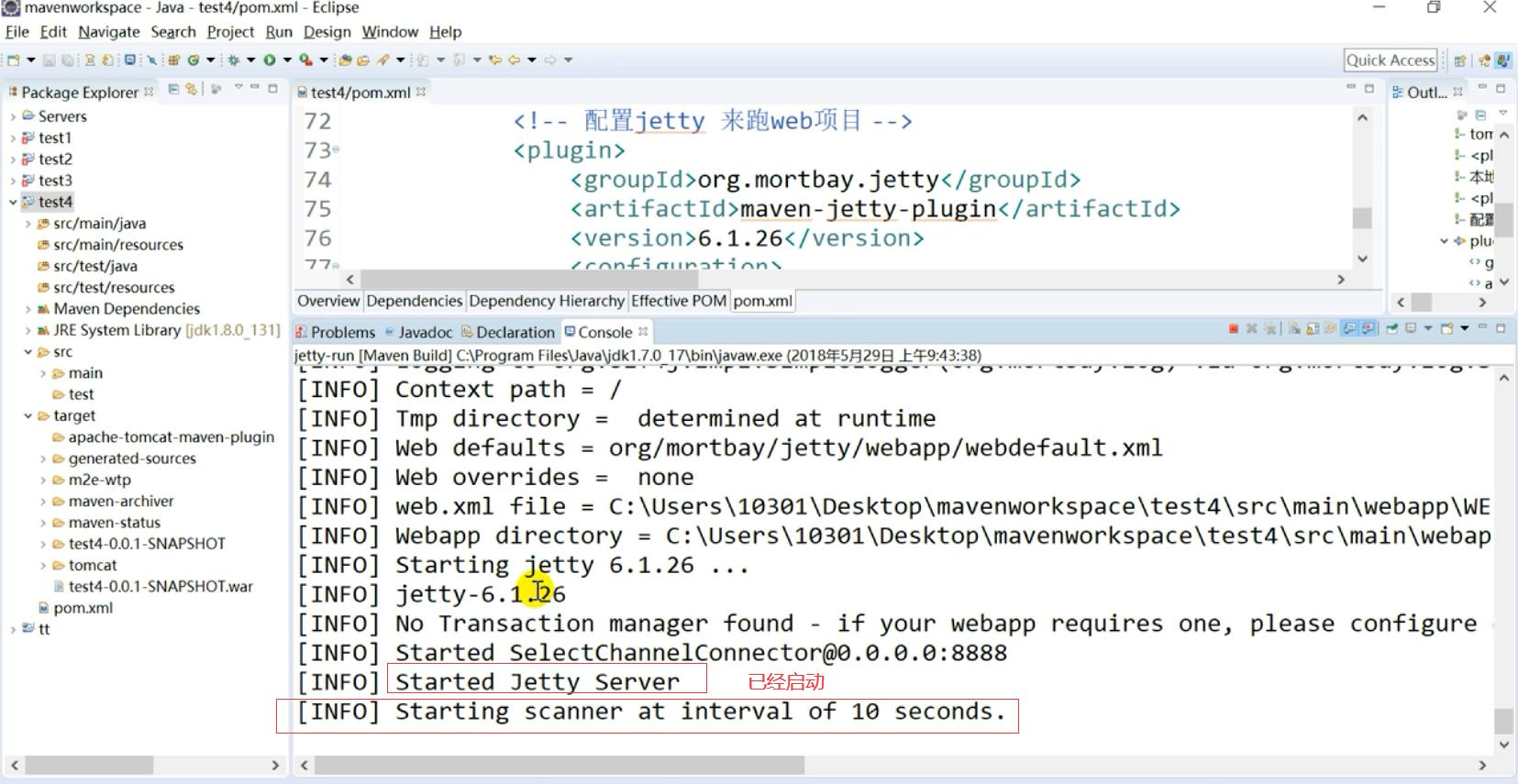Go to last edit location icon
1518x784 pixels.
[494, 61]
